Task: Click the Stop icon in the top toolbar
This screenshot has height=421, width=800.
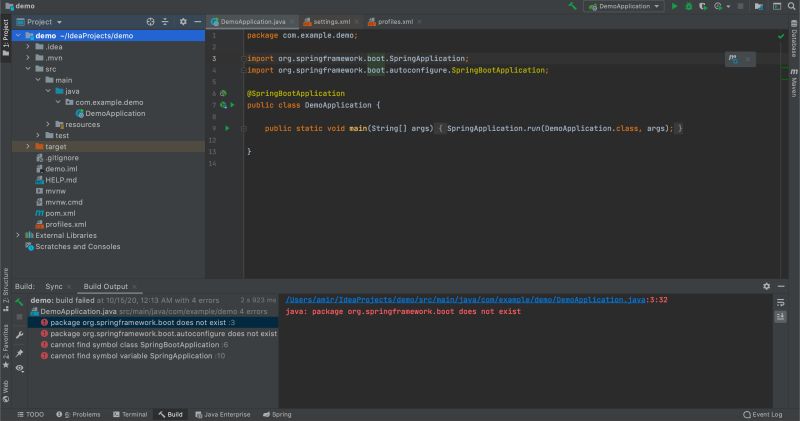Action: pyautogui.click(x=740, y=6)
